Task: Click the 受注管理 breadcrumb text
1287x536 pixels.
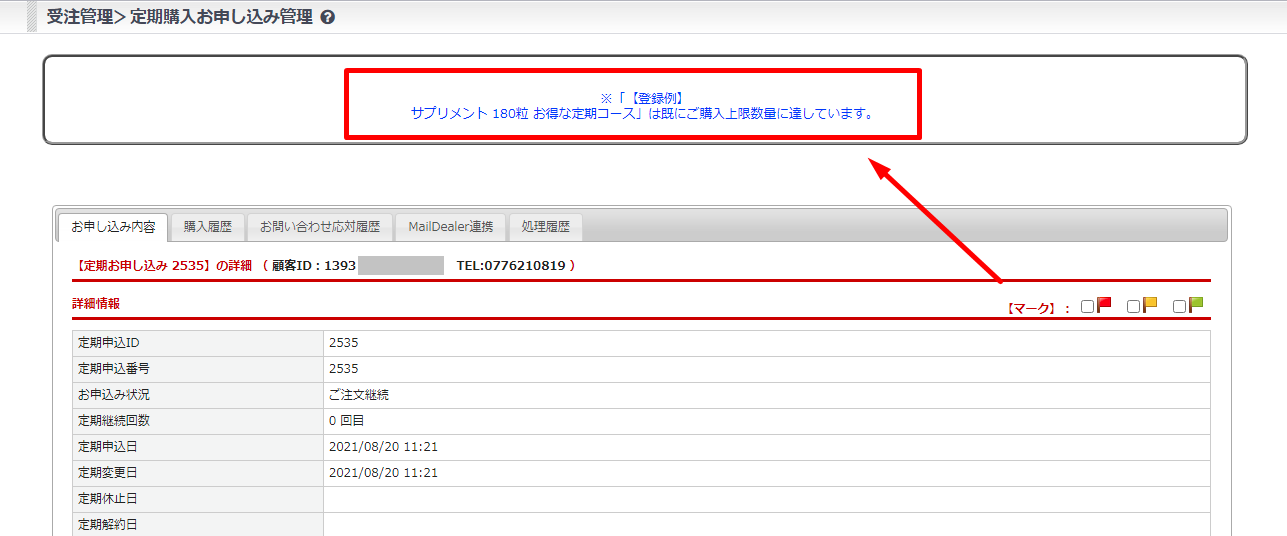Action: 80,17
